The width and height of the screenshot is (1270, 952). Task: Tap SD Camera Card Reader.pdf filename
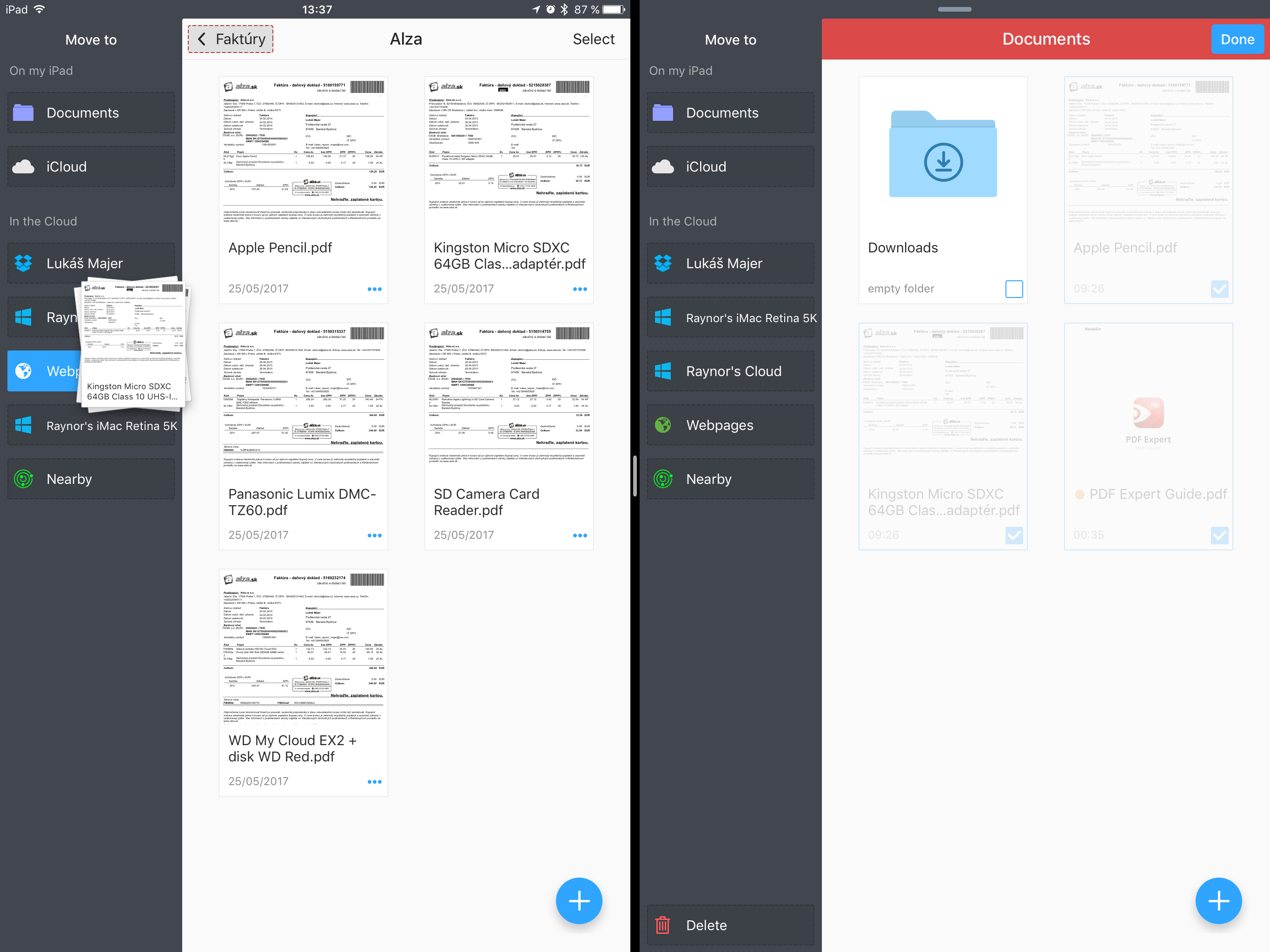(x=486, y=502)
